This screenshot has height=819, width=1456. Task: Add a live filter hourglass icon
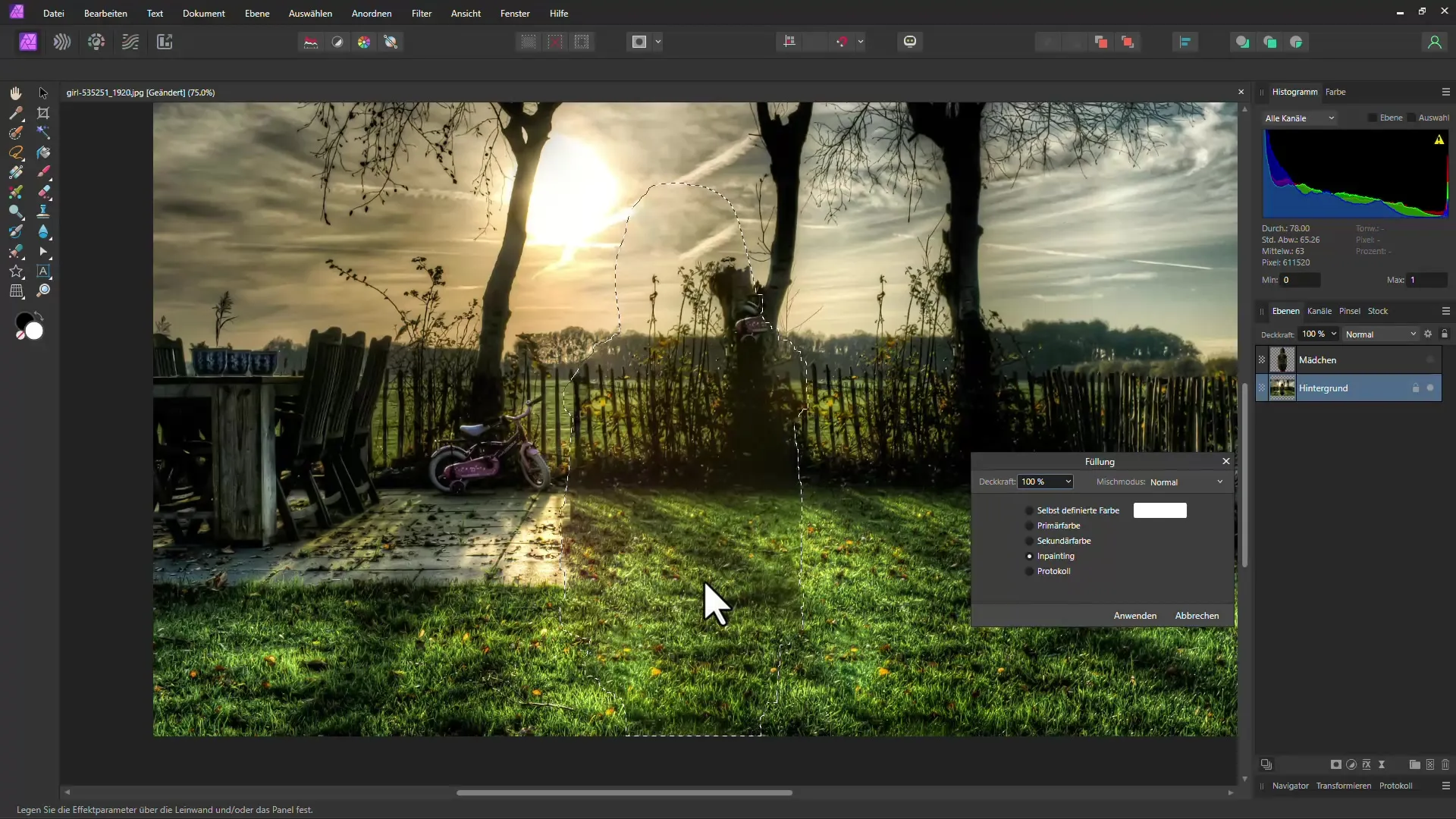coord(1382,764)
